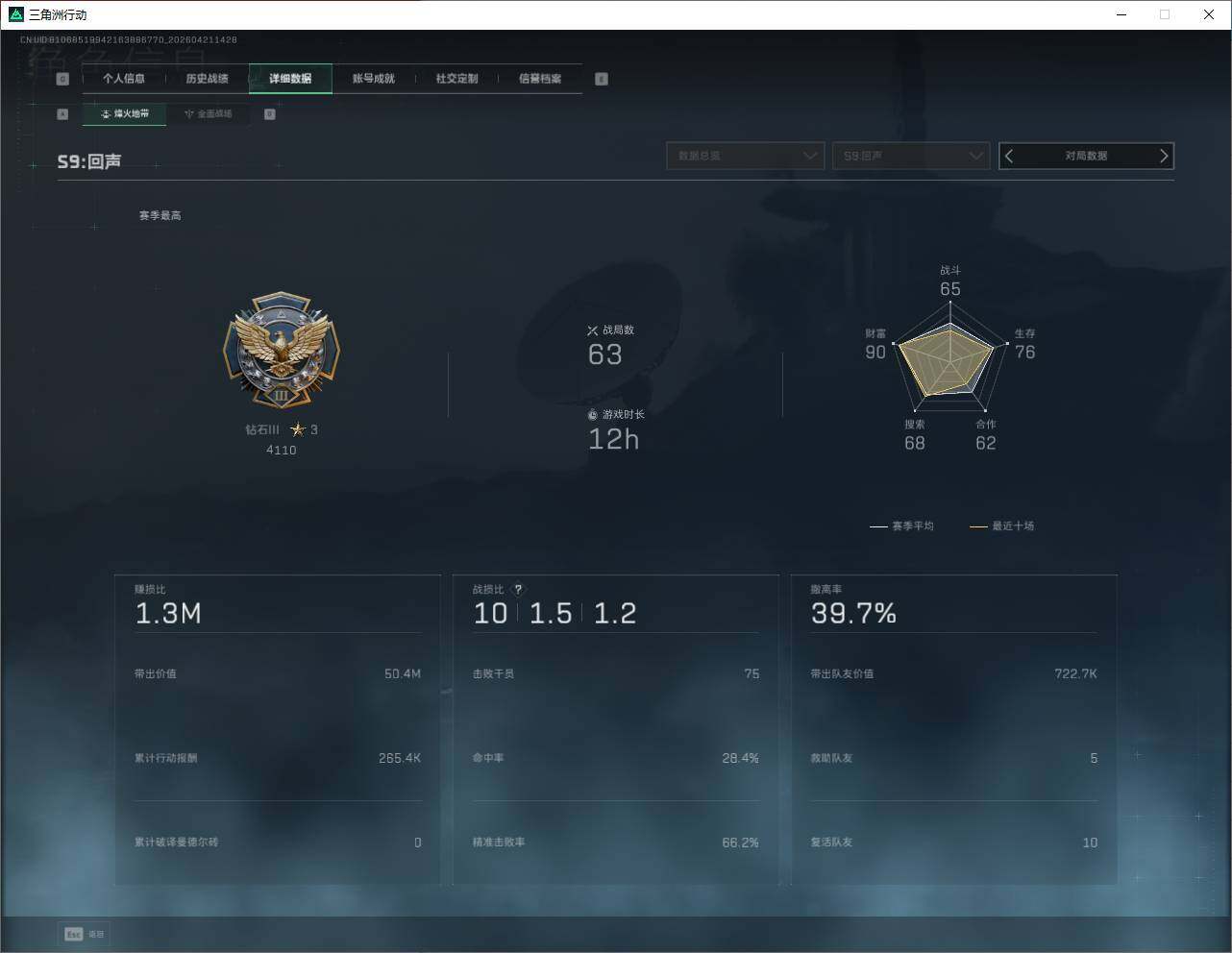The height and width of the screenshot is (953, 1232).
Task: Click the 战损比 value 1.2
Action: tap(615, 614)
